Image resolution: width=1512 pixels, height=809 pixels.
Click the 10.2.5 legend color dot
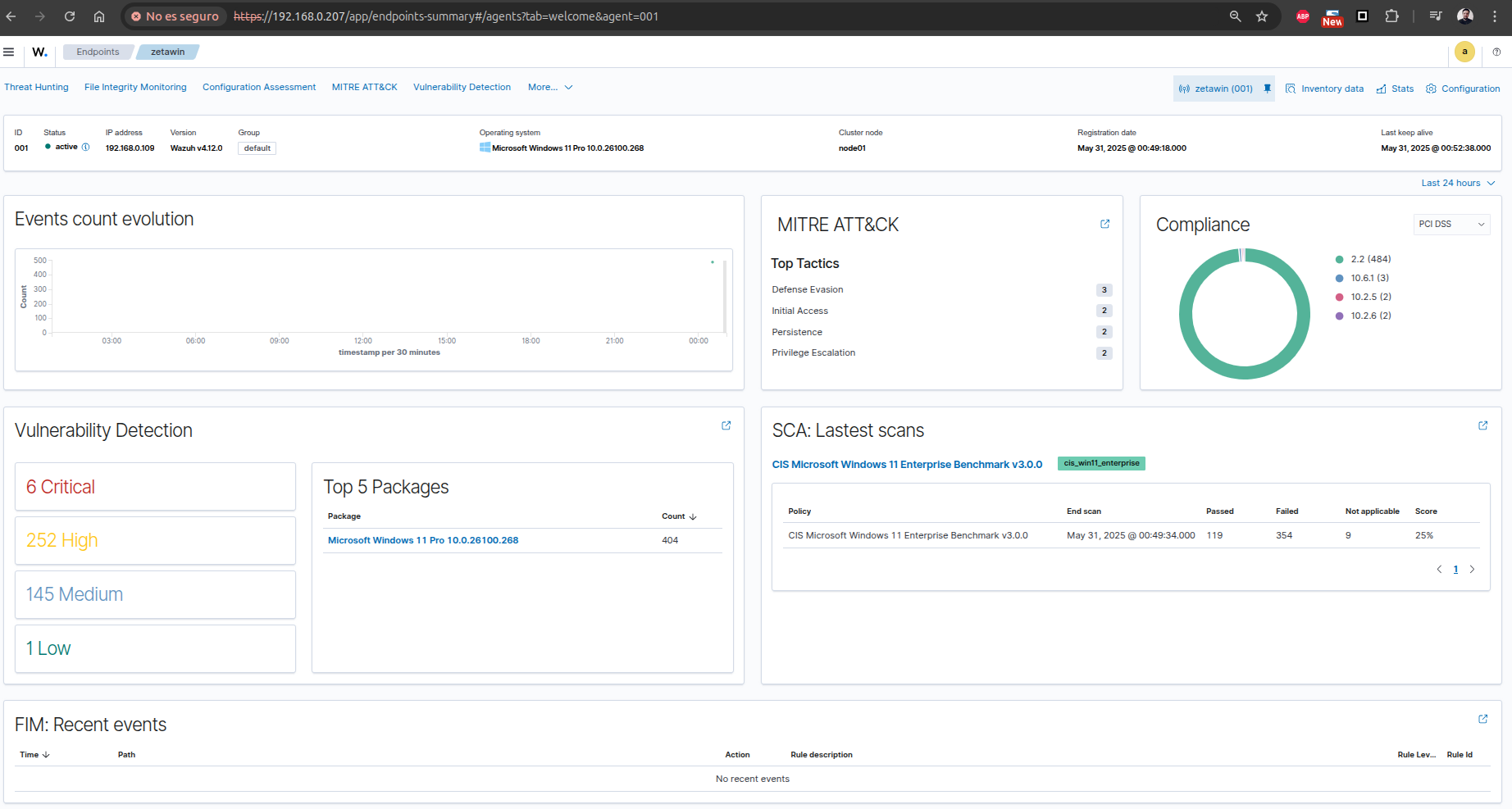(x=1339, y=297)
